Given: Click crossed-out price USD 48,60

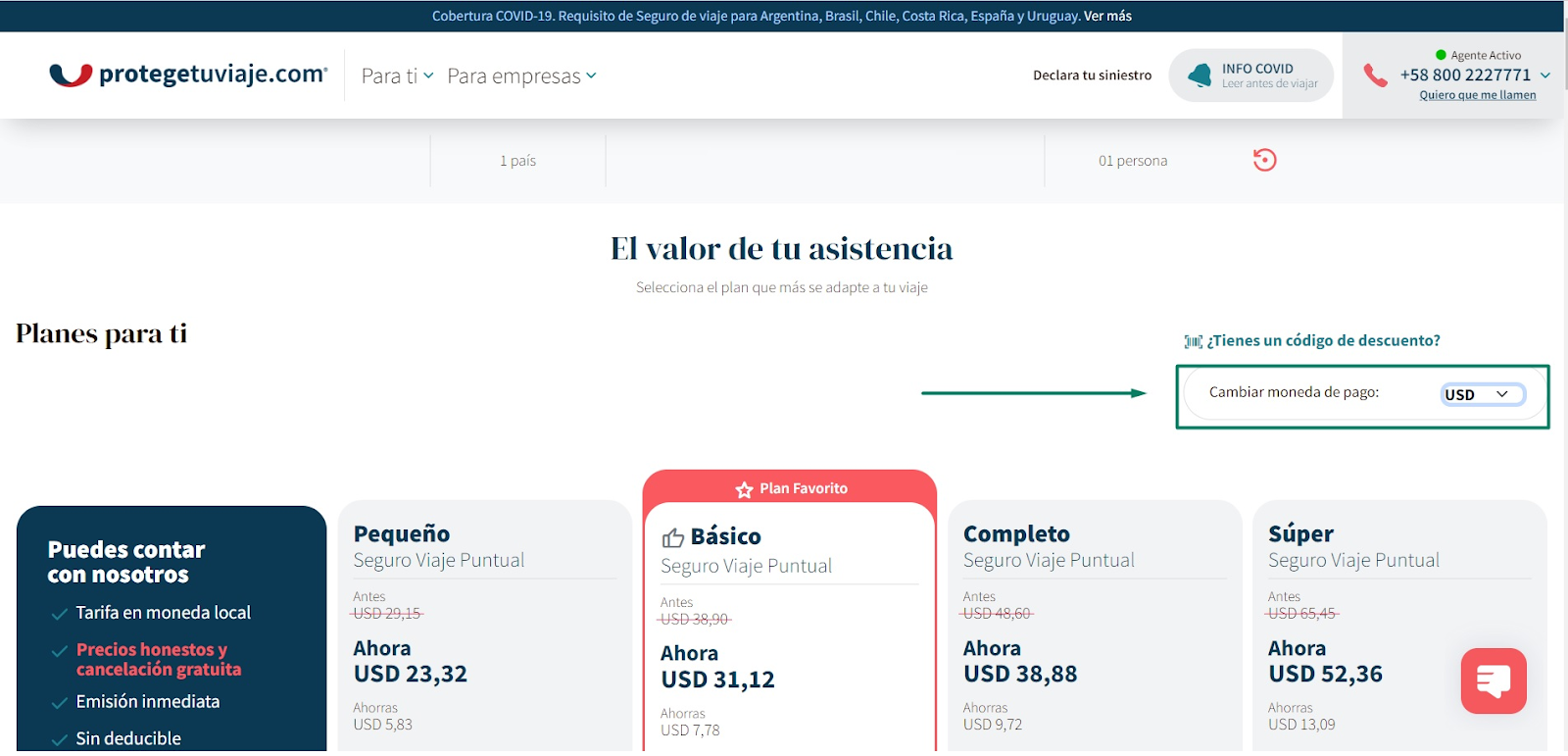Looking at the screenshot, I should [997, 614].
